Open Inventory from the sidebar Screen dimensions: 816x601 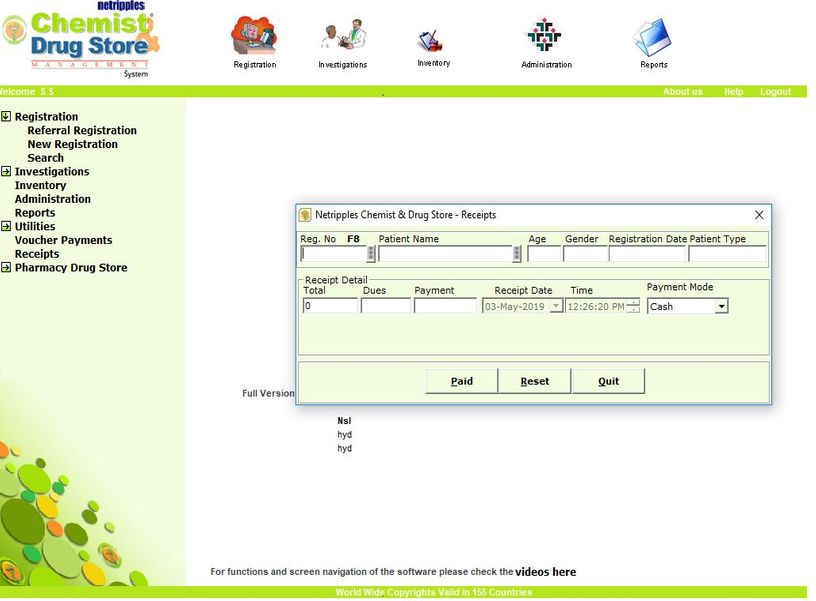pyautogui.click(x=40, y=185)
